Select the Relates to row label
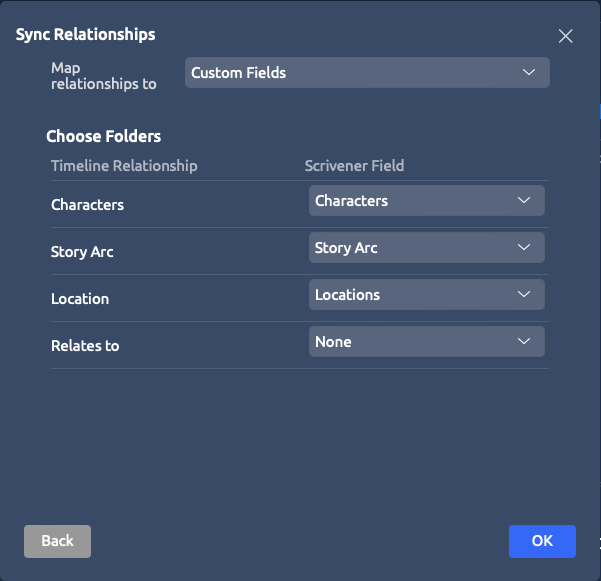The image size is (601, 581). 85,346
